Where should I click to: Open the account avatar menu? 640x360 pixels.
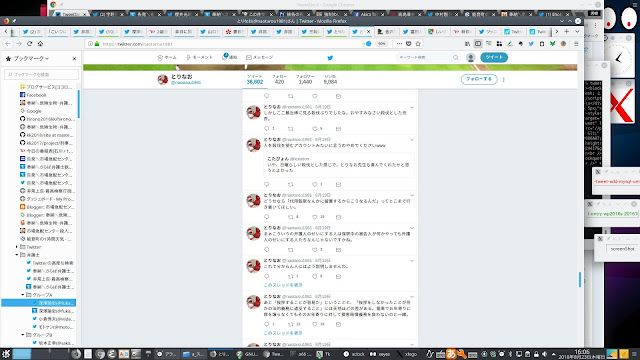[471, 58]
